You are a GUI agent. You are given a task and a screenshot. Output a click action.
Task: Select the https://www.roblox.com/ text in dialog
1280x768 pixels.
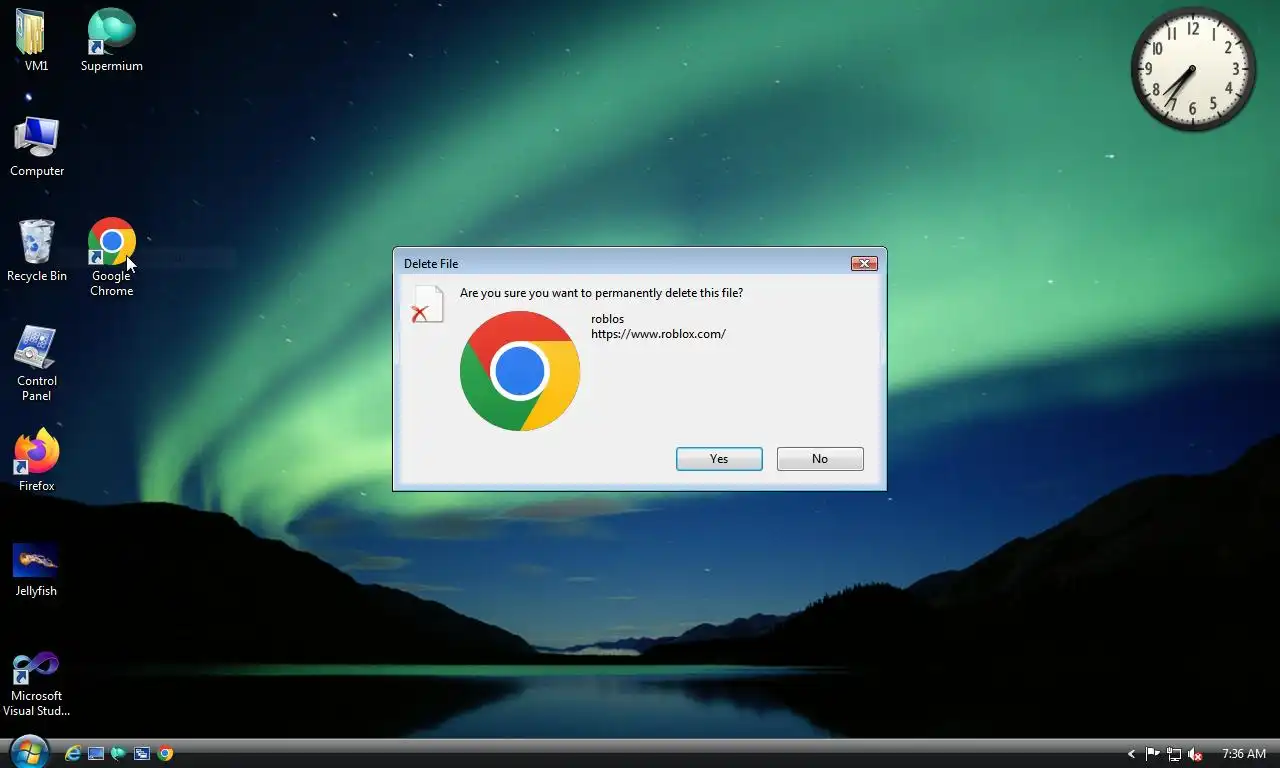pos(658,334)
